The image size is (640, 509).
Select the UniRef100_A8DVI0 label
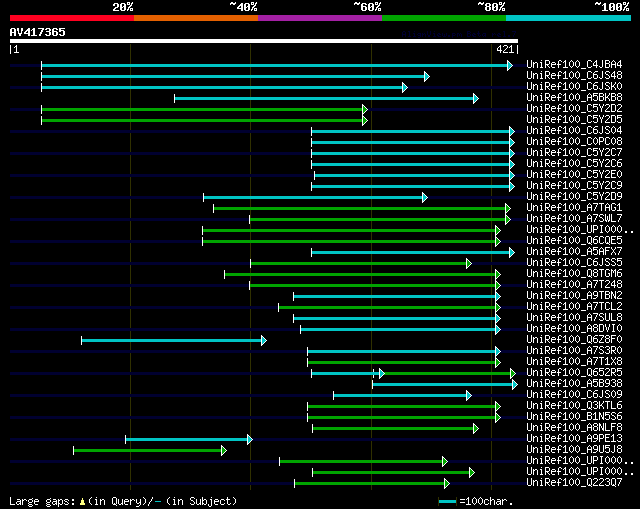(x=574, y=329)
